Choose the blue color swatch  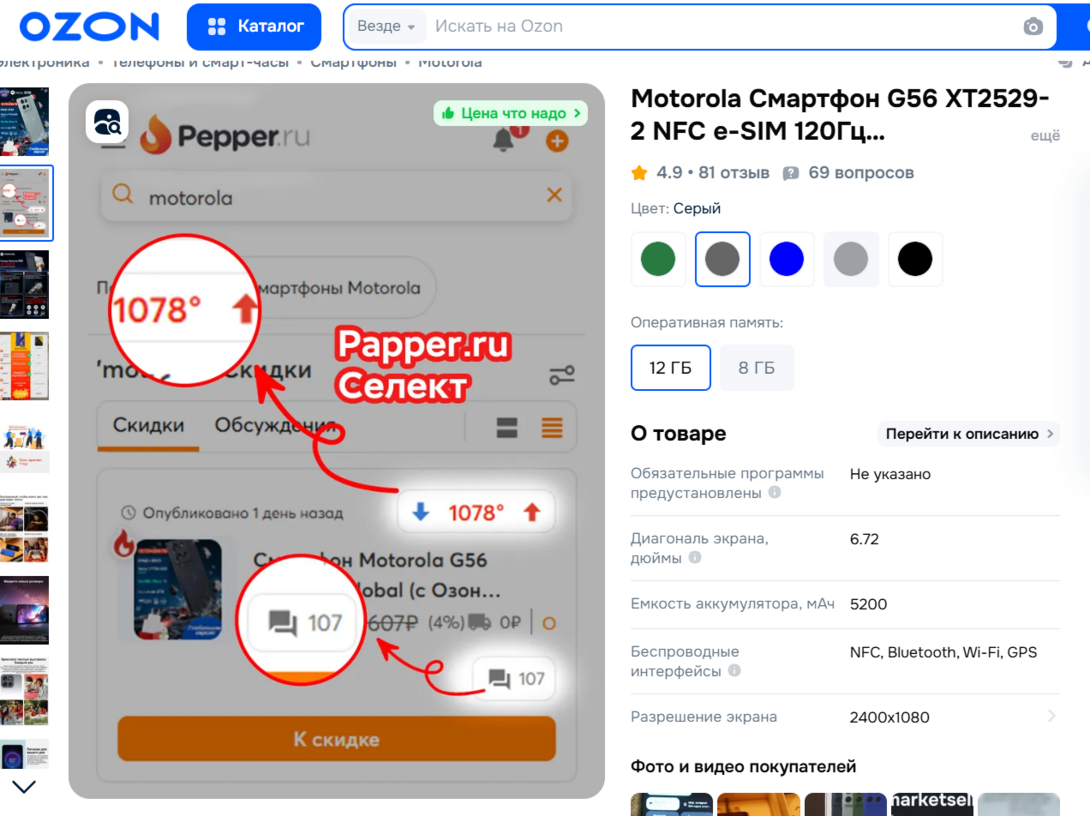pos(786,259)
